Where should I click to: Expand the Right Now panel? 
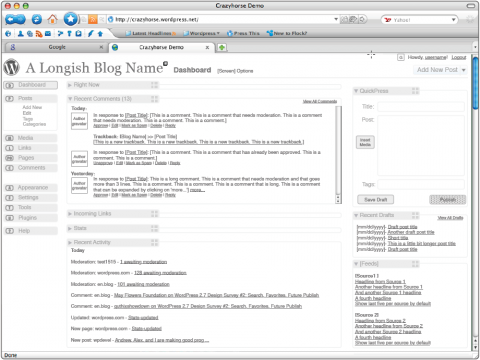(70, 85)
